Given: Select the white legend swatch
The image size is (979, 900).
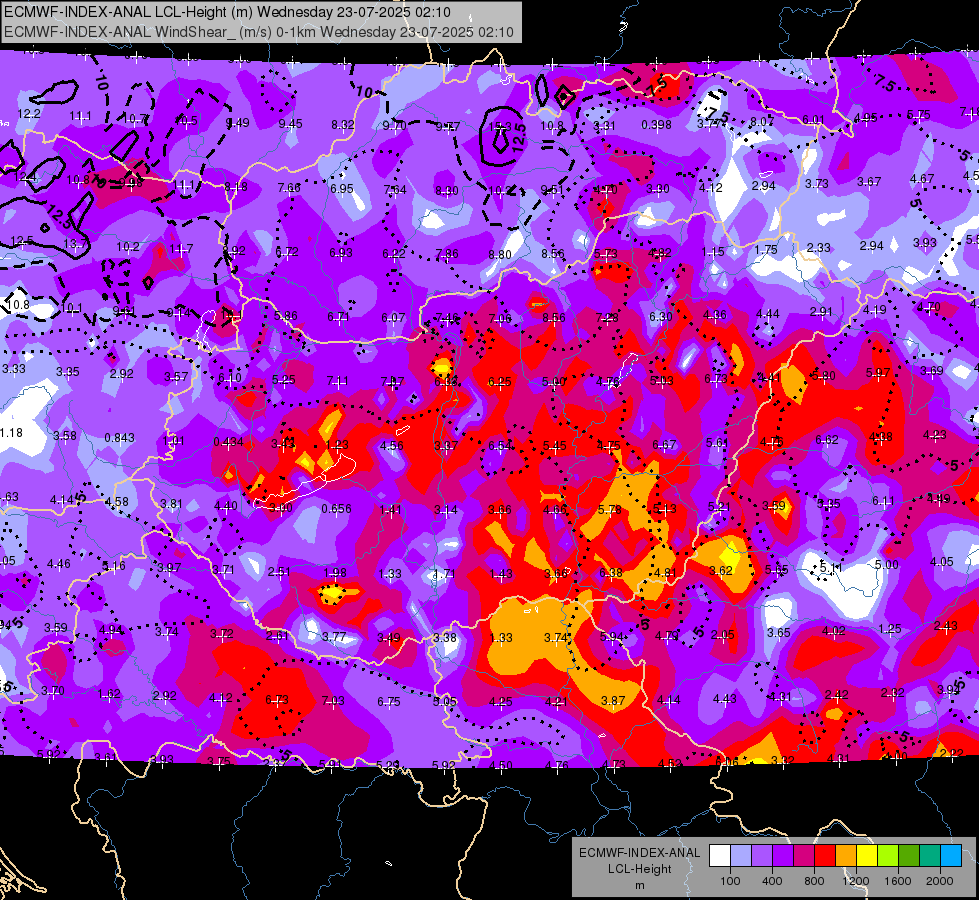Looking at the screenshot, I should tap(720, 856).
